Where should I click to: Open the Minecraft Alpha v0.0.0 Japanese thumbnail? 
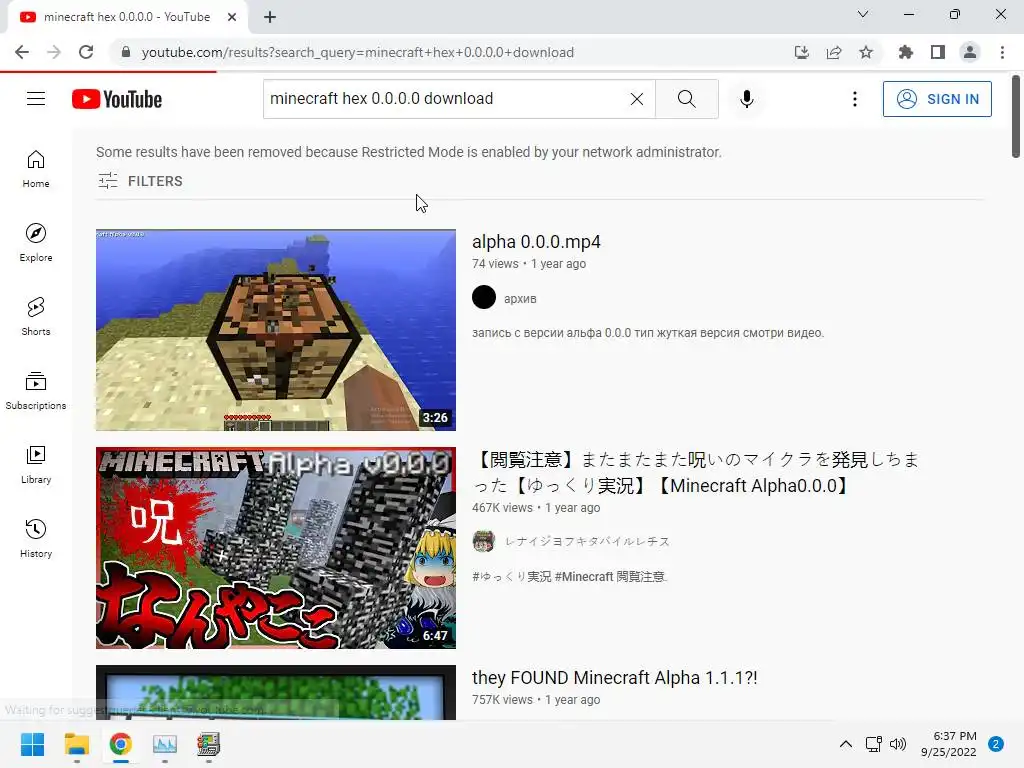coord(276,548)
